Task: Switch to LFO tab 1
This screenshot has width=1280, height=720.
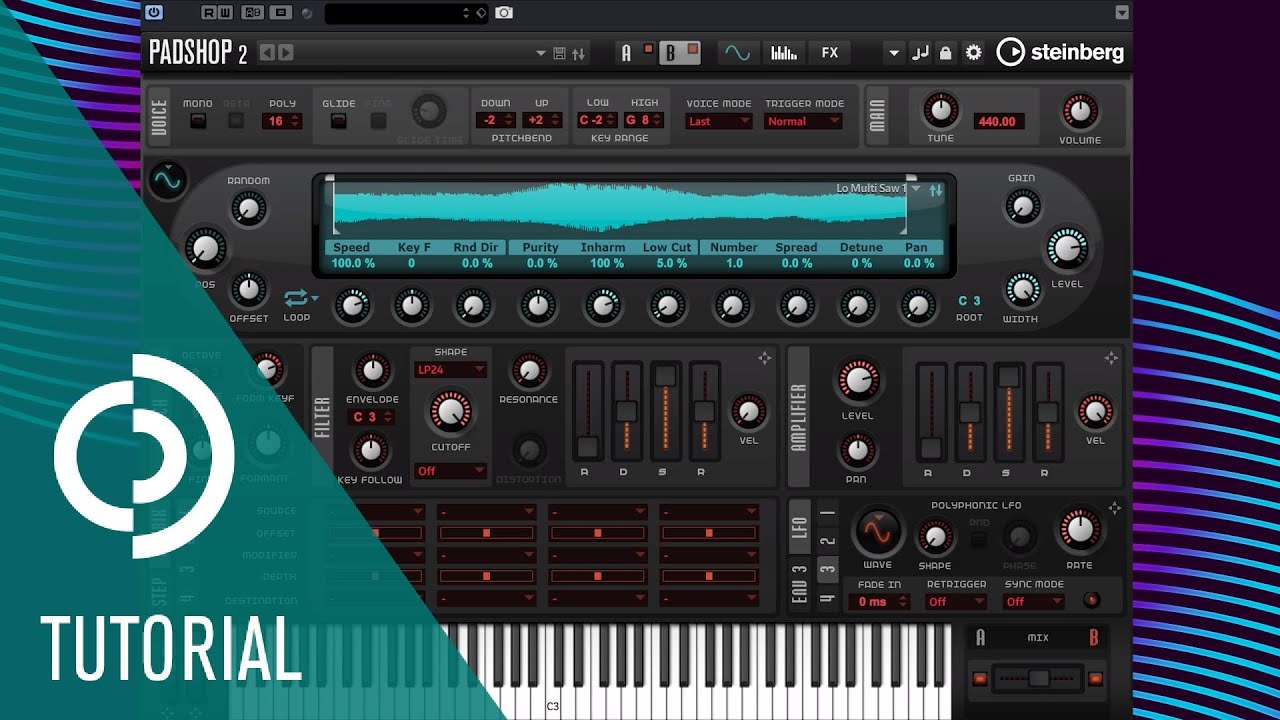Action: point(827,513)
